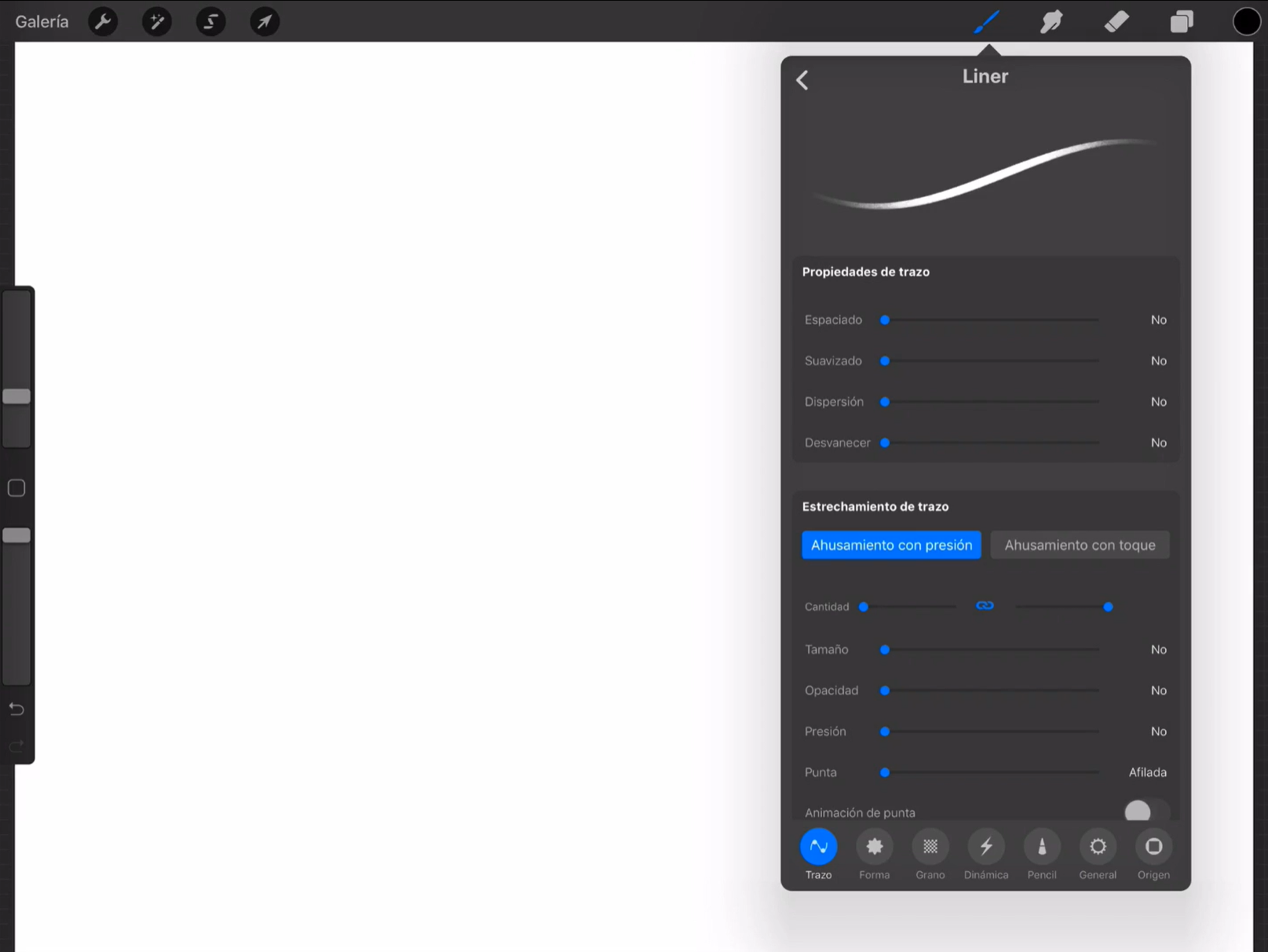The height and width of the screenshot is (952, 1268).
Task: Select the Eraser tool
Action: pos(1116,21)
